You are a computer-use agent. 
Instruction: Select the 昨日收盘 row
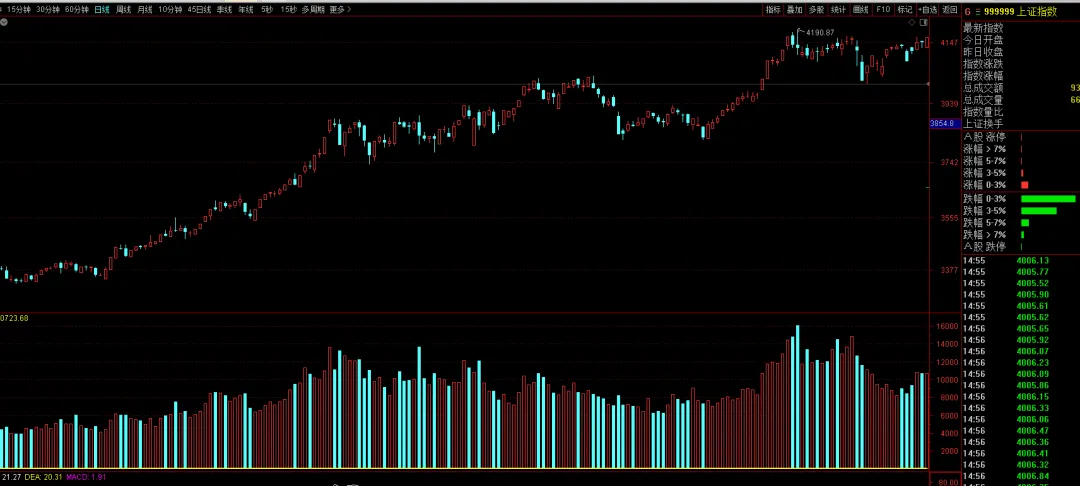pos(1020,52)
